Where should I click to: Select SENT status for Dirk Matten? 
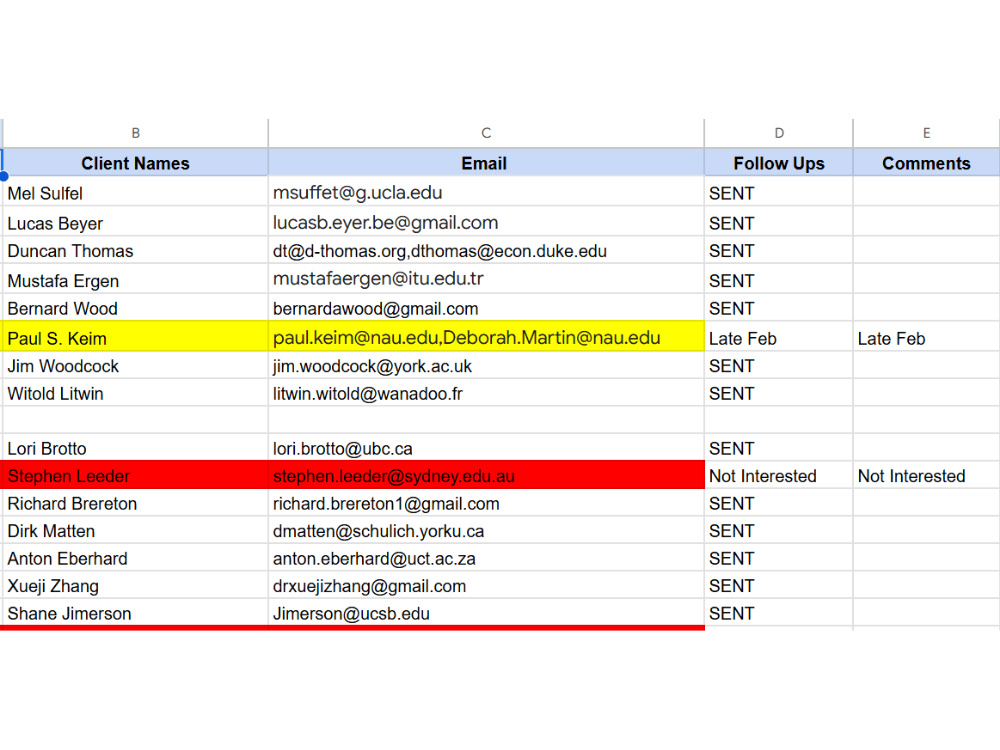[x=779, y=530]
